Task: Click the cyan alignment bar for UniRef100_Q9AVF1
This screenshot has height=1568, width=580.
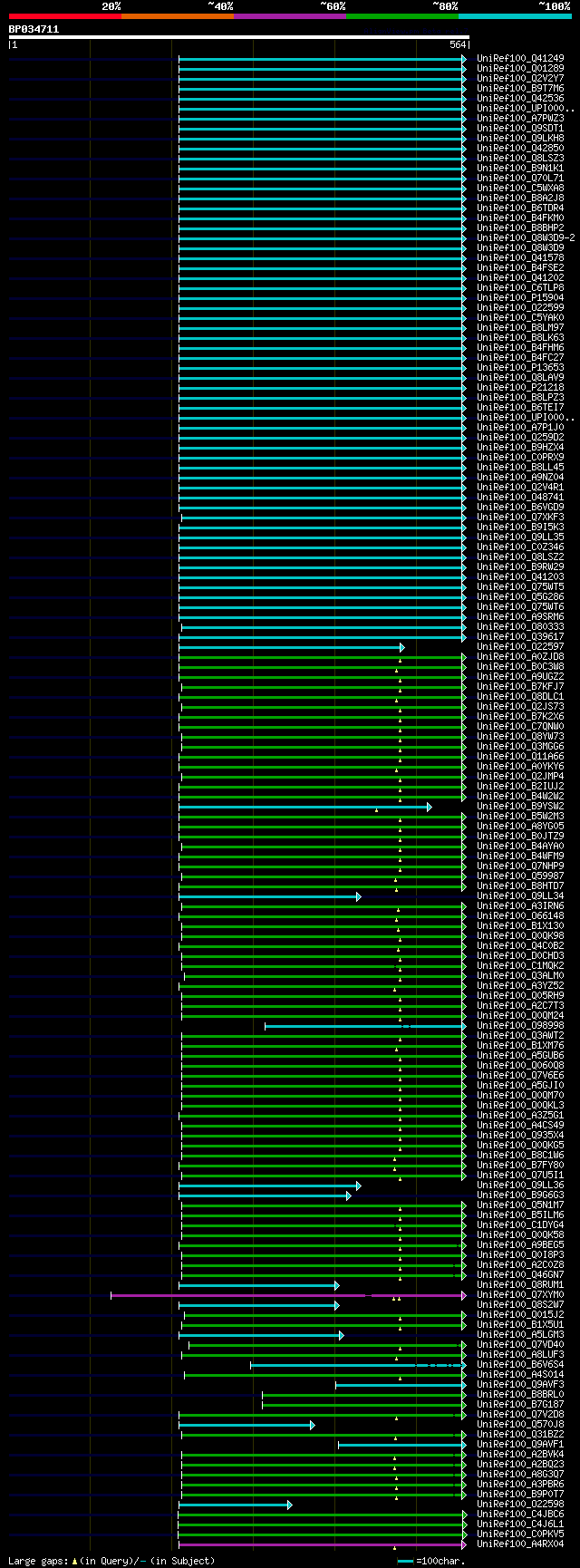Action: point(402,1445)
